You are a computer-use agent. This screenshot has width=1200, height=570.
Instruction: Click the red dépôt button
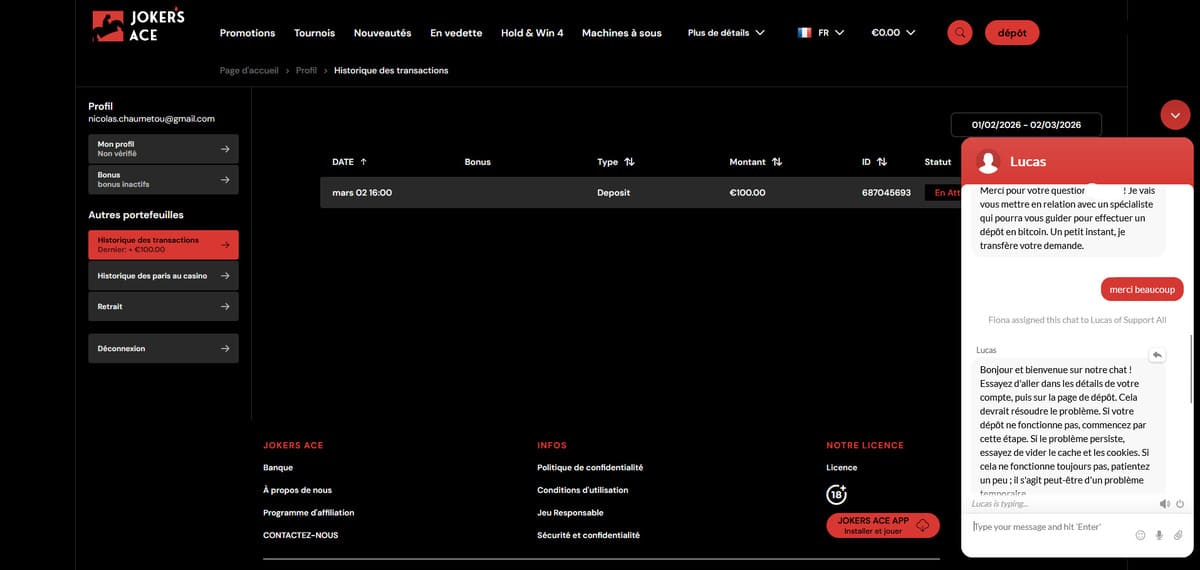tap(1011, 33)
